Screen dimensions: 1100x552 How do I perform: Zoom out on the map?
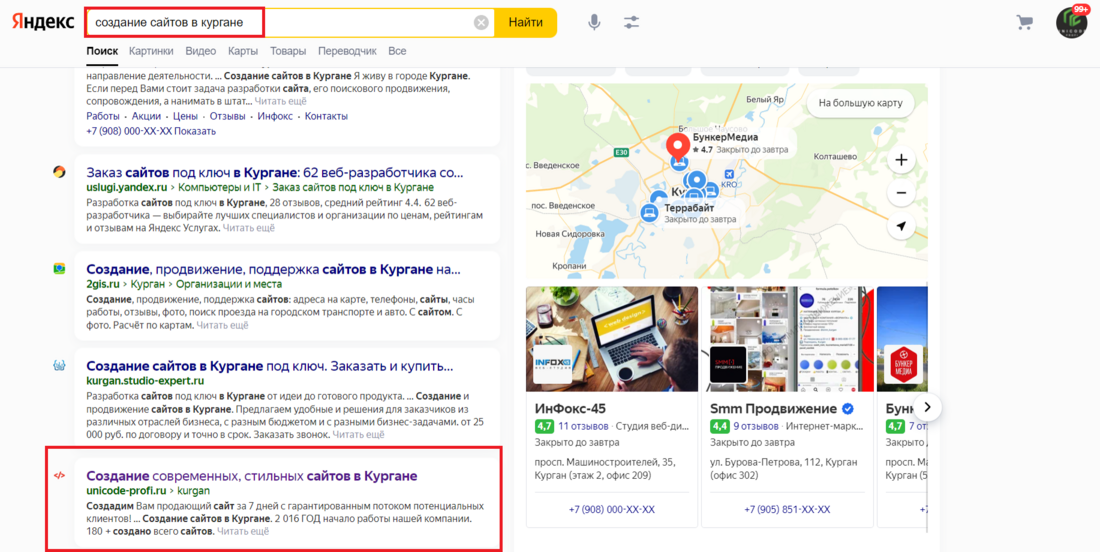point(901,193)
